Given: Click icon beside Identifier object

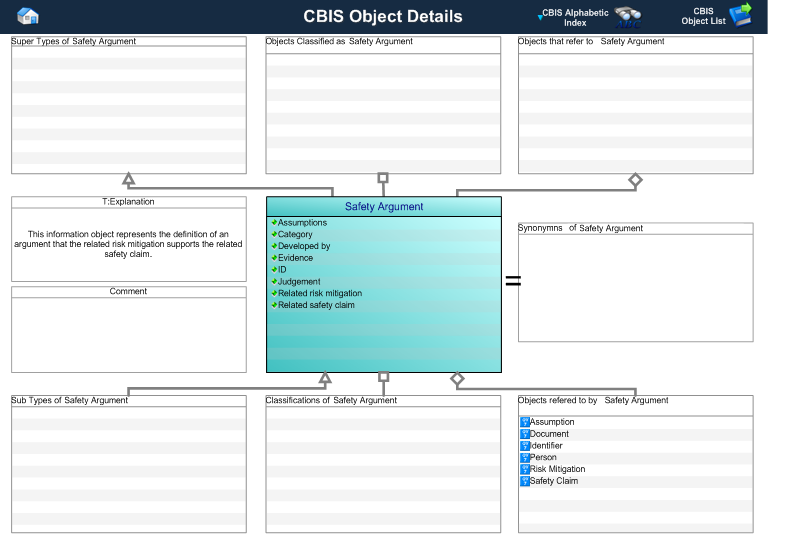Looking at the screenshot, I should tap(525, 446).
